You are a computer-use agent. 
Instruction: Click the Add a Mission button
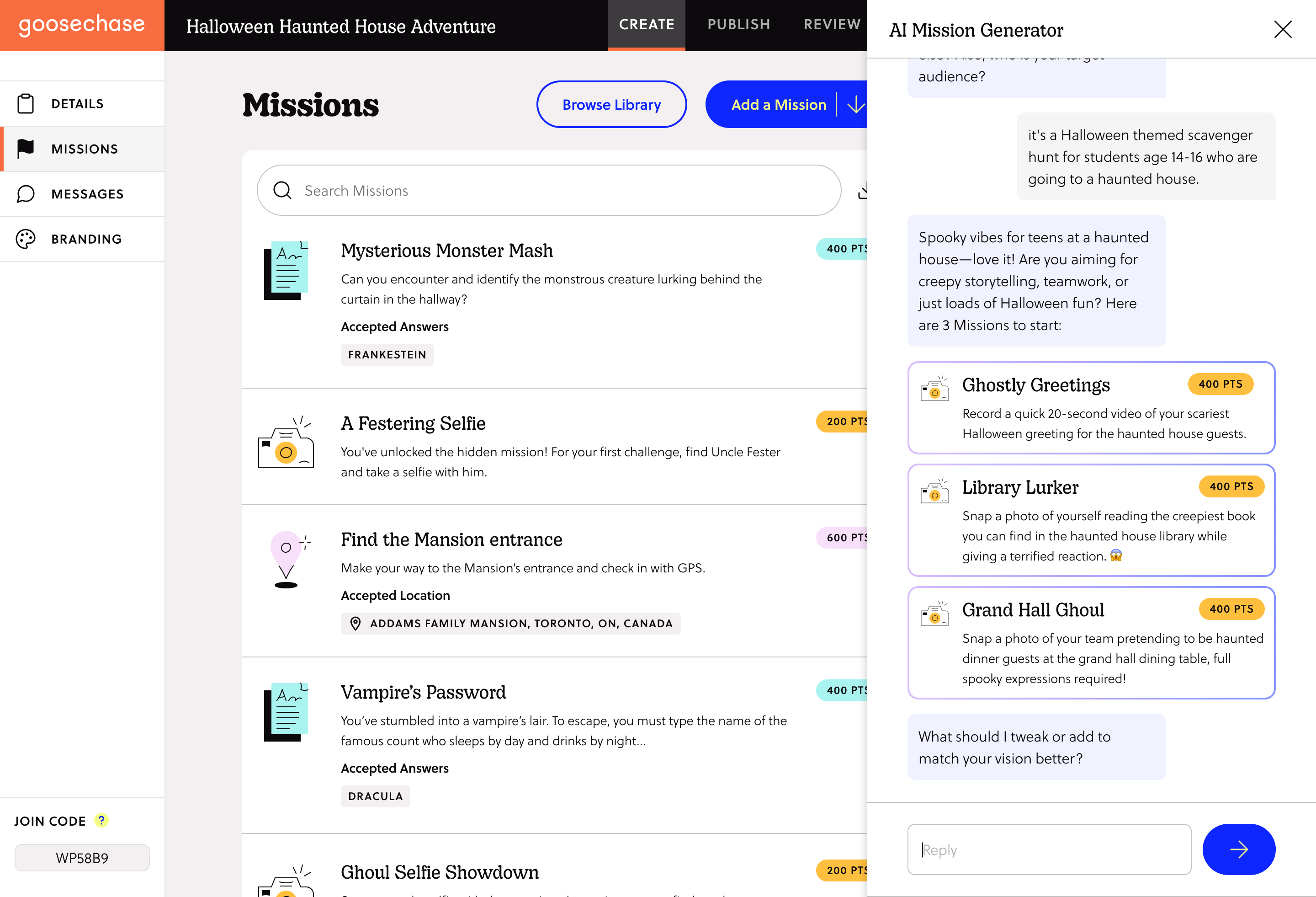coord(778,105)
